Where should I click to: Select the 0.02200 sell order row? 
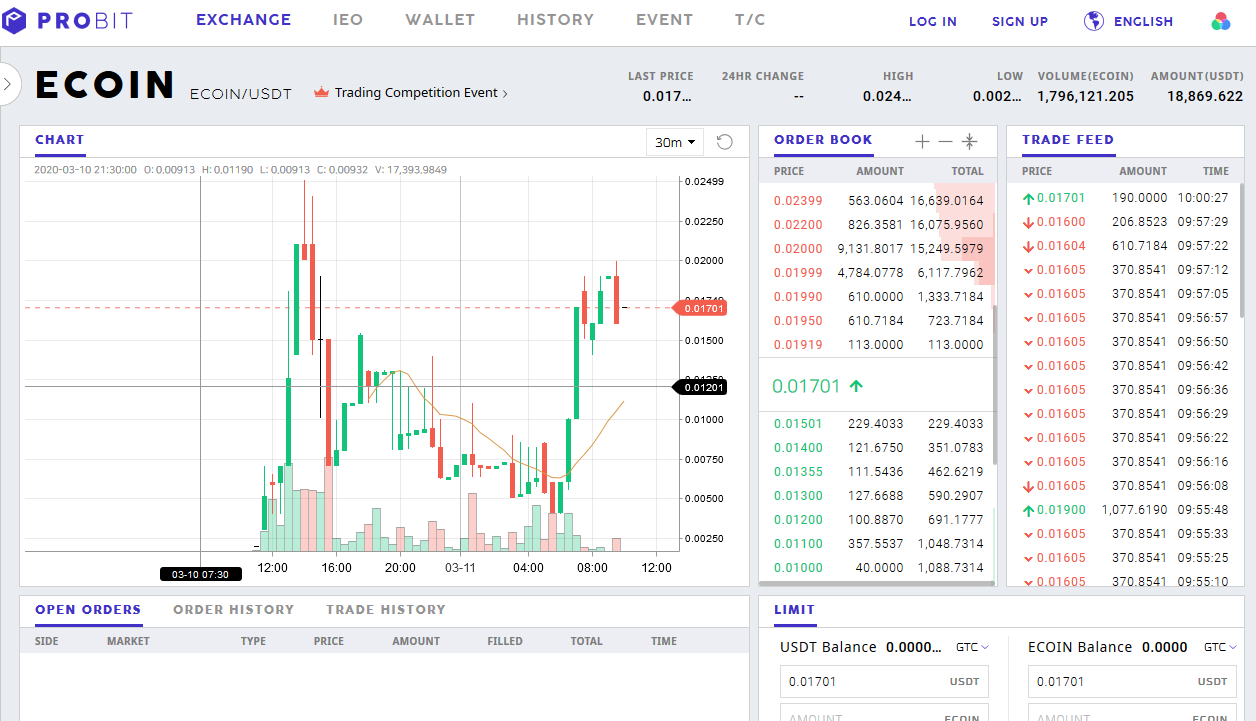point(878,224)
